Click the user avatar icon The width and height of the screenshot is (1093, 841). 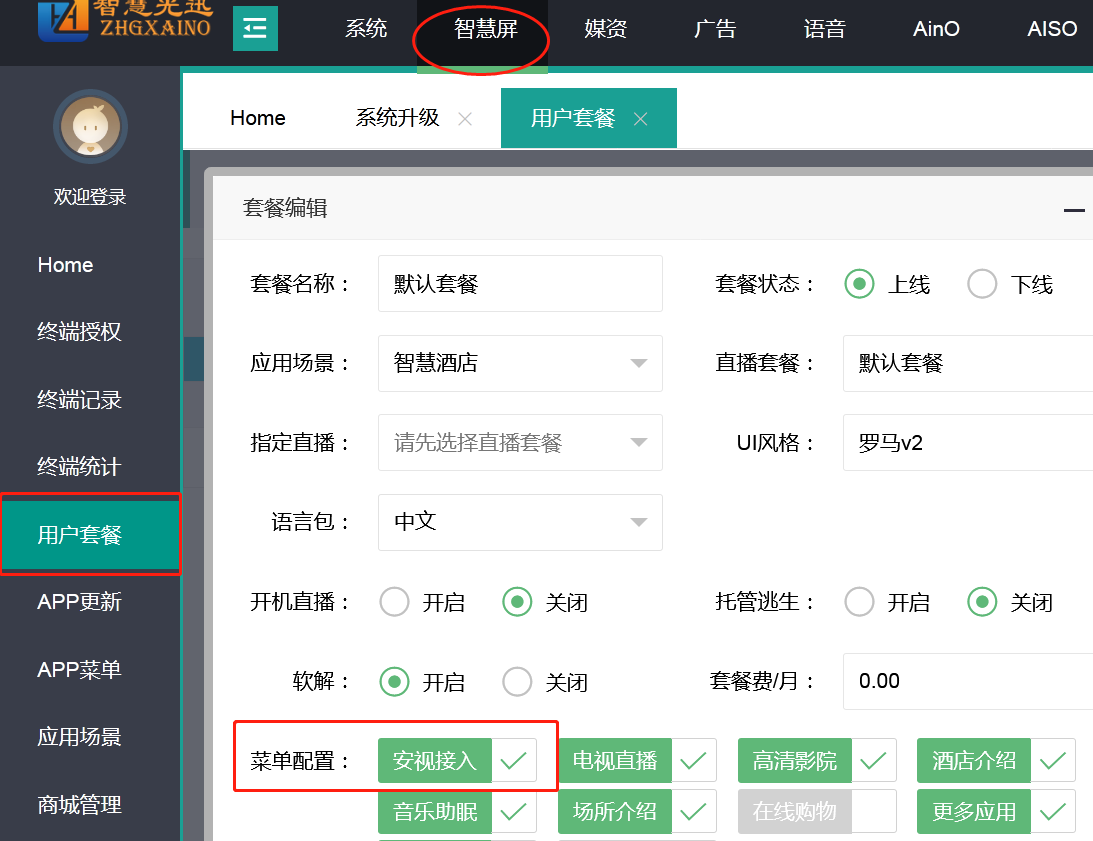(91, 127)
